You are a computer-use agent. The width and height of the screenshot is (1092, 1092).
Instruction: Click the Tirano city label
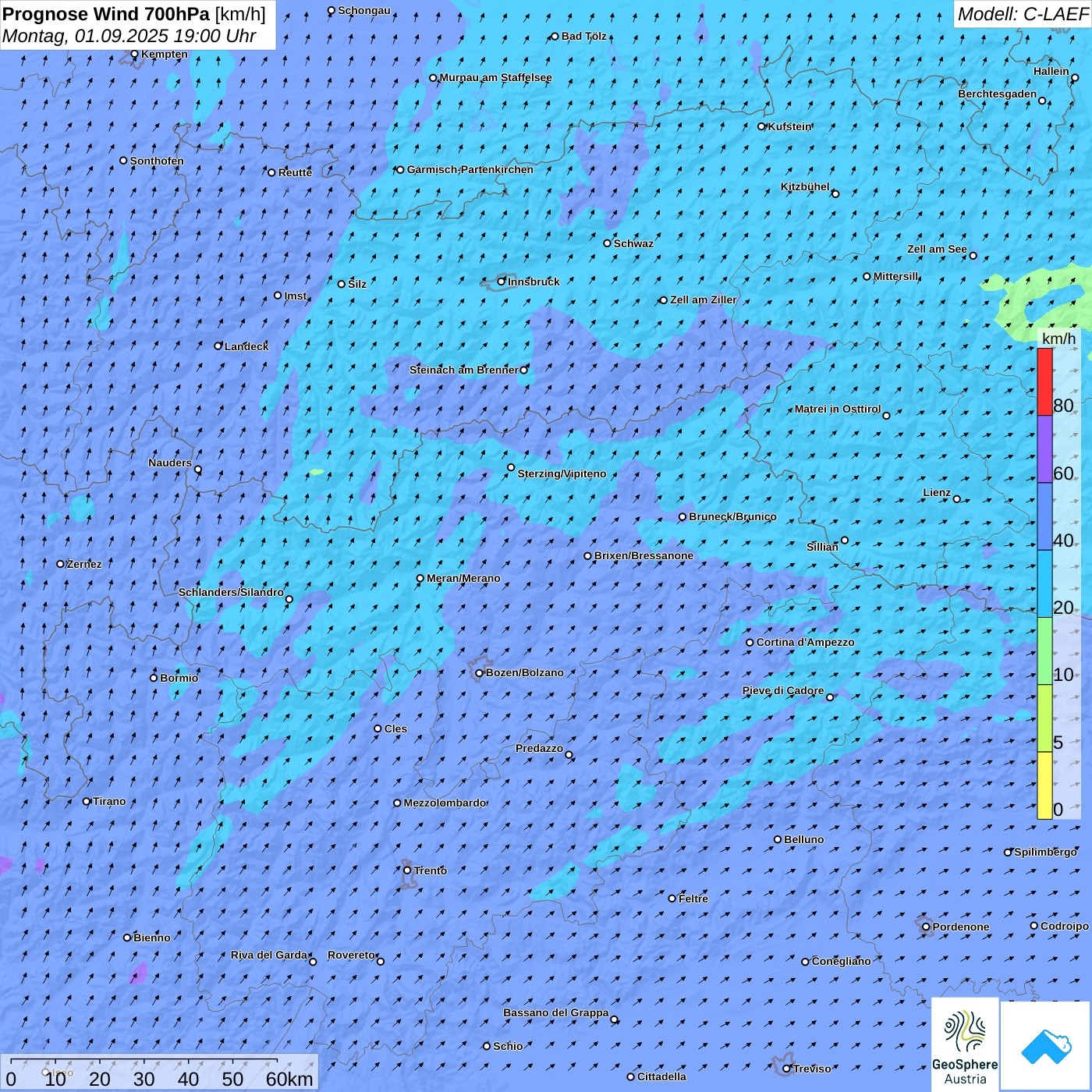pos(109,801)
